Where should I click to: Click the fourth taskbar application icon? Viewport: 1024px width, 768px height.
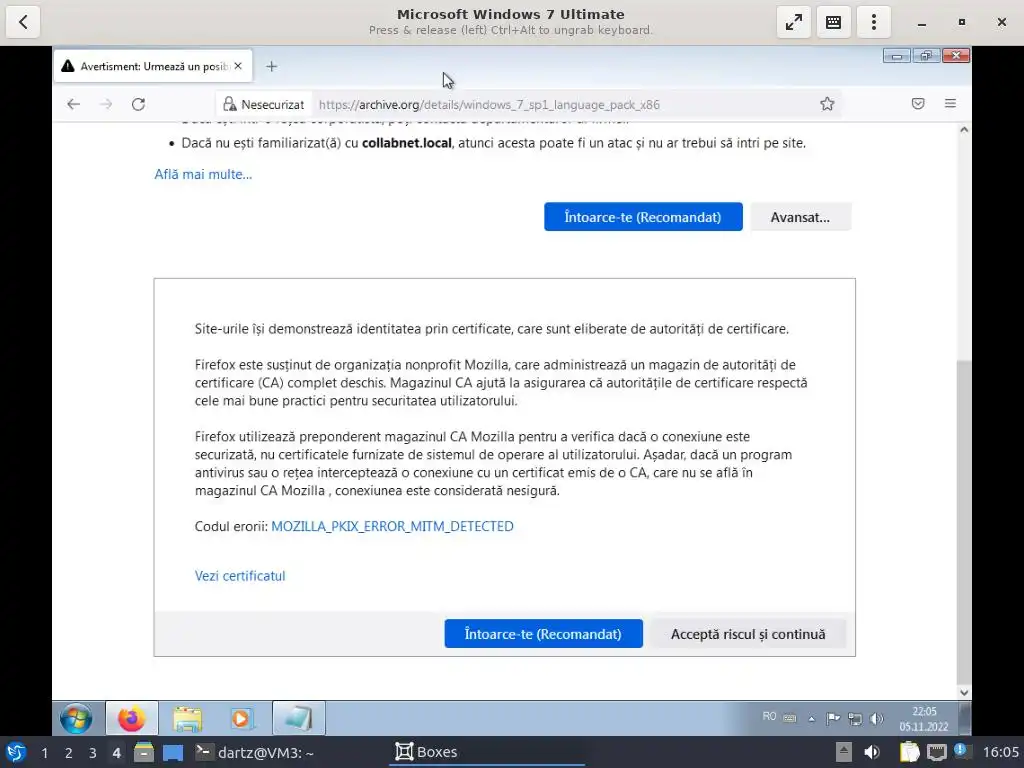tap(298, 718)
